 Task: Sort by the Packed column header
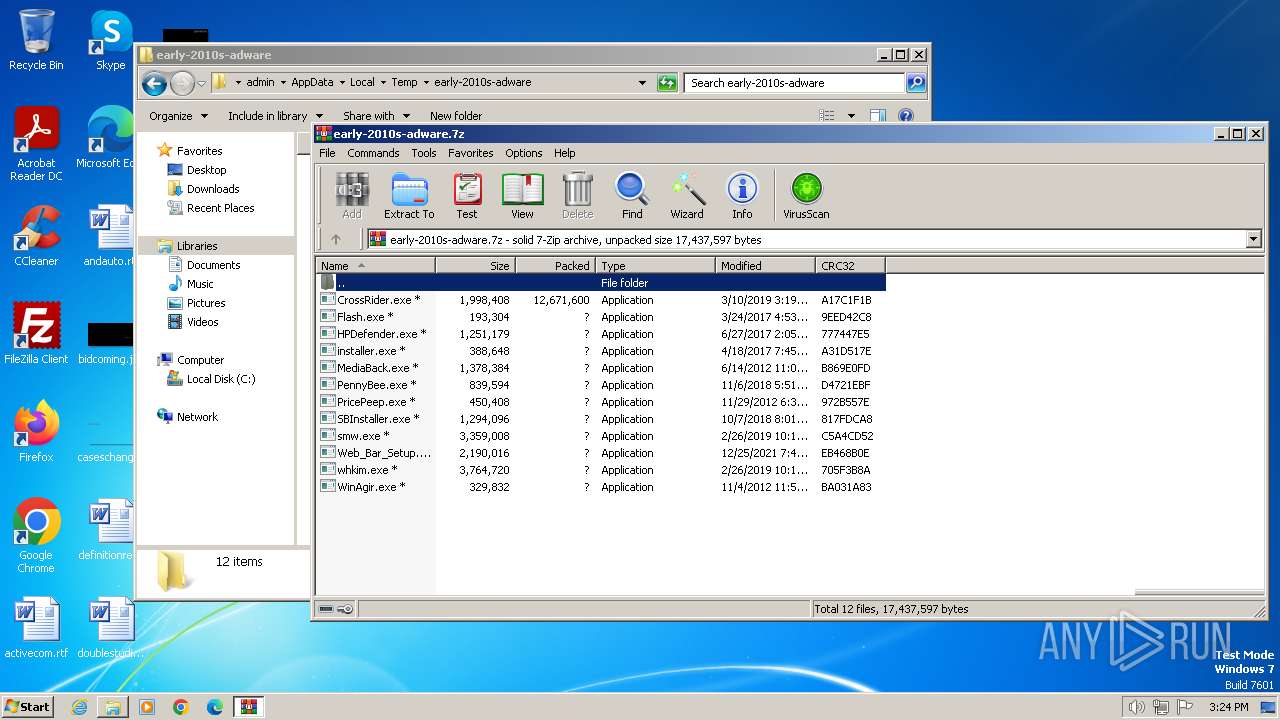coord(556,266)
